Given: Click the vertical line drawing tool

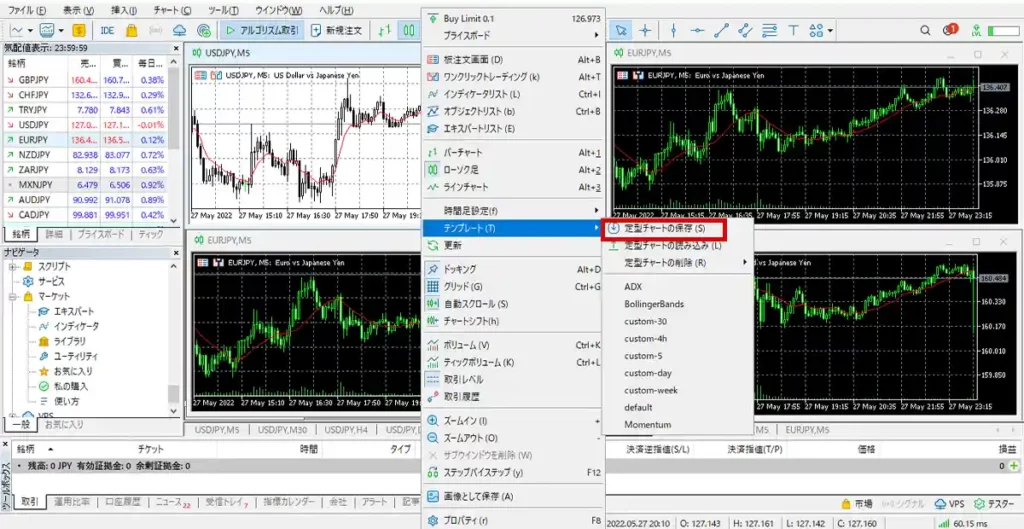Looking at the screenshot, I should tap(673, 30).
